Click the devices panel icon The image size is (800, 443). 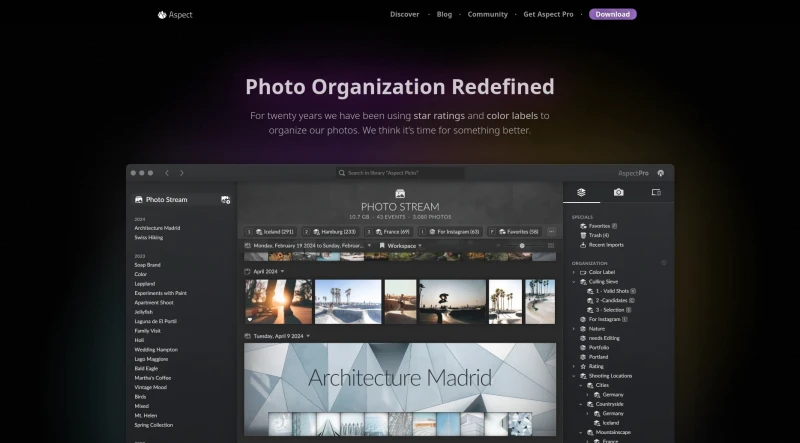tap(656, 192)
